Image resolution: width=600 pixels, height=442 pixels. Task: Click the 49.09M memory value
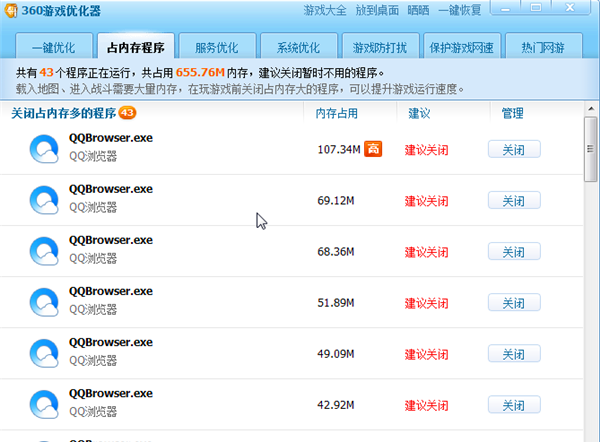tap(336, 354)
